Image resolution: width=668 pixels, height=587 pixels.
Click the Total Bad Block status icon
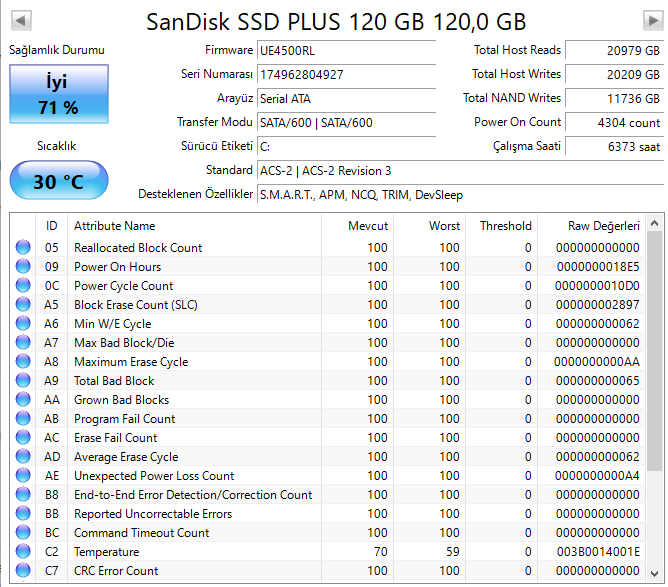pos(23,381)
